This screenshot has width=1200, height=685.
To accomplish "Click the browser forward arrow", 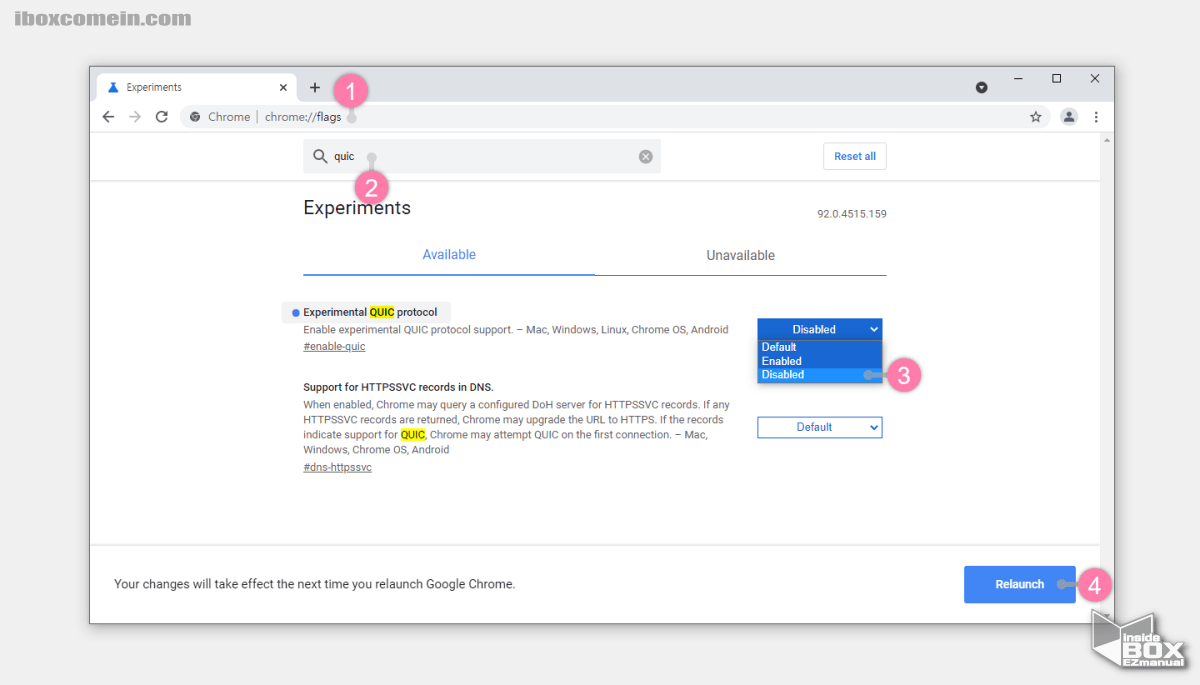I will 135,117.
